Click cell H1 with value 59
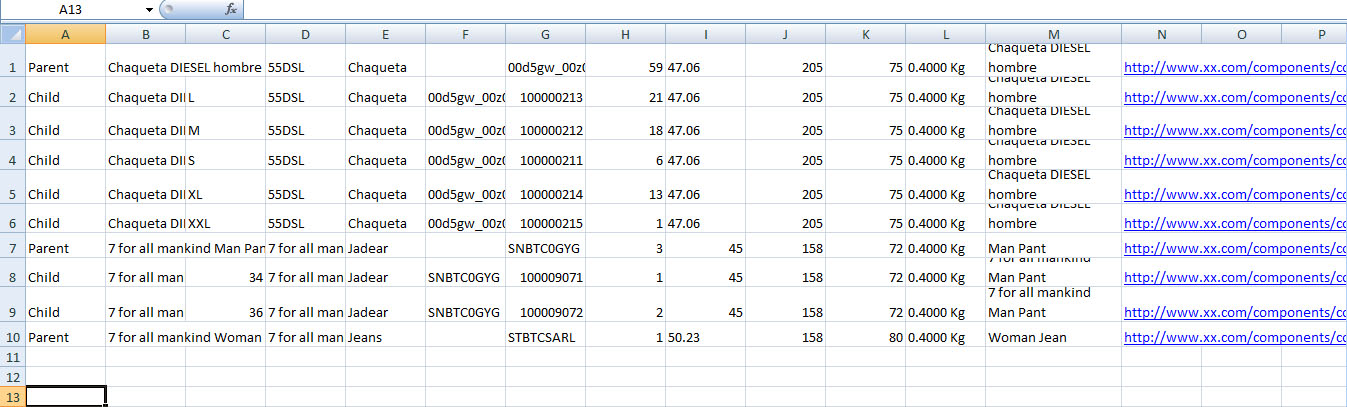1347x407 pixels. [625, 62]
